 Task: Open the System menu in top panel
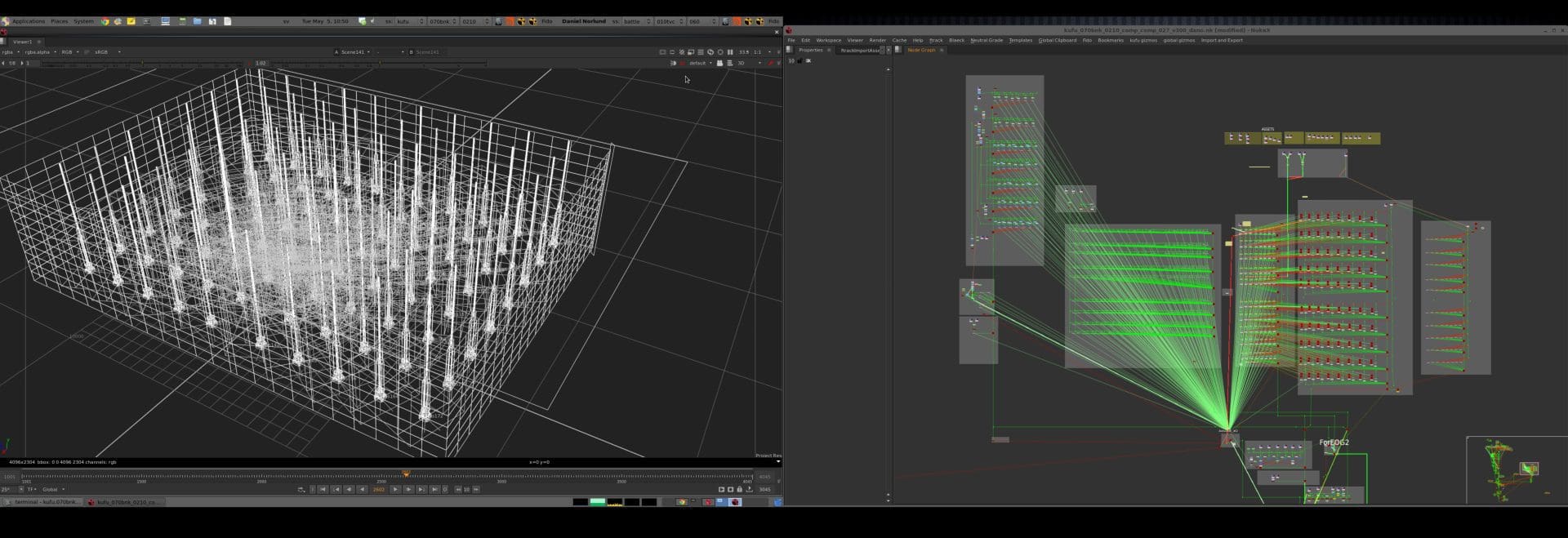click(83, 21)
